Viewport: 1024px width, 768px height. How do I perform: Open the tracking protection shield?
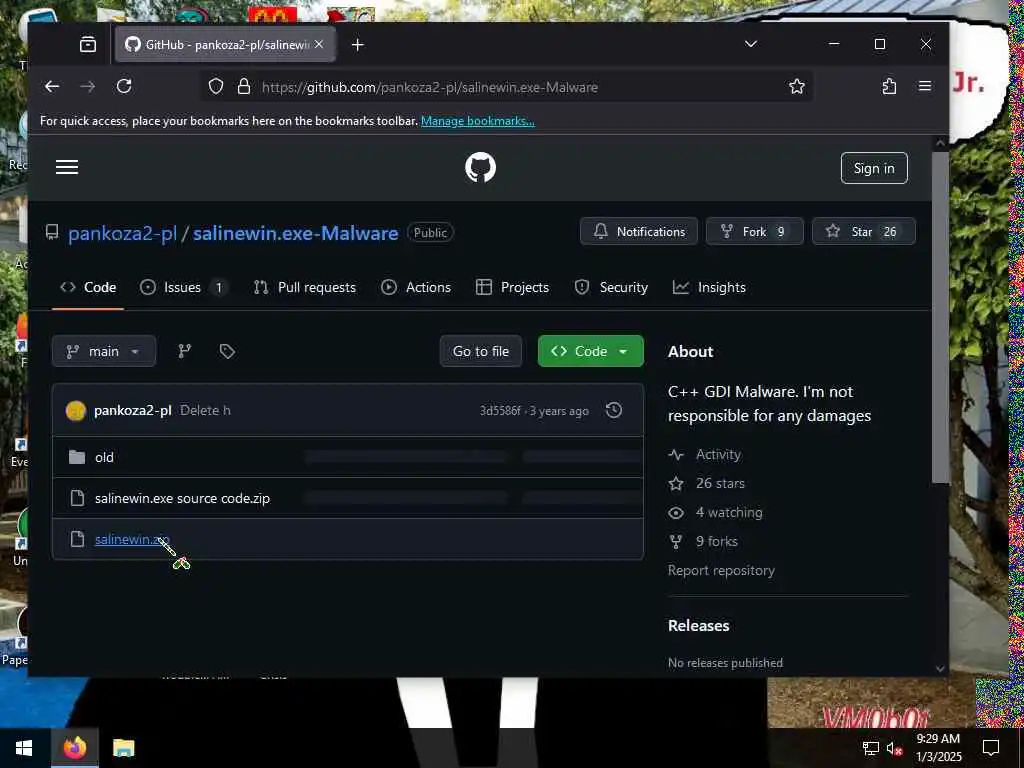216,86
